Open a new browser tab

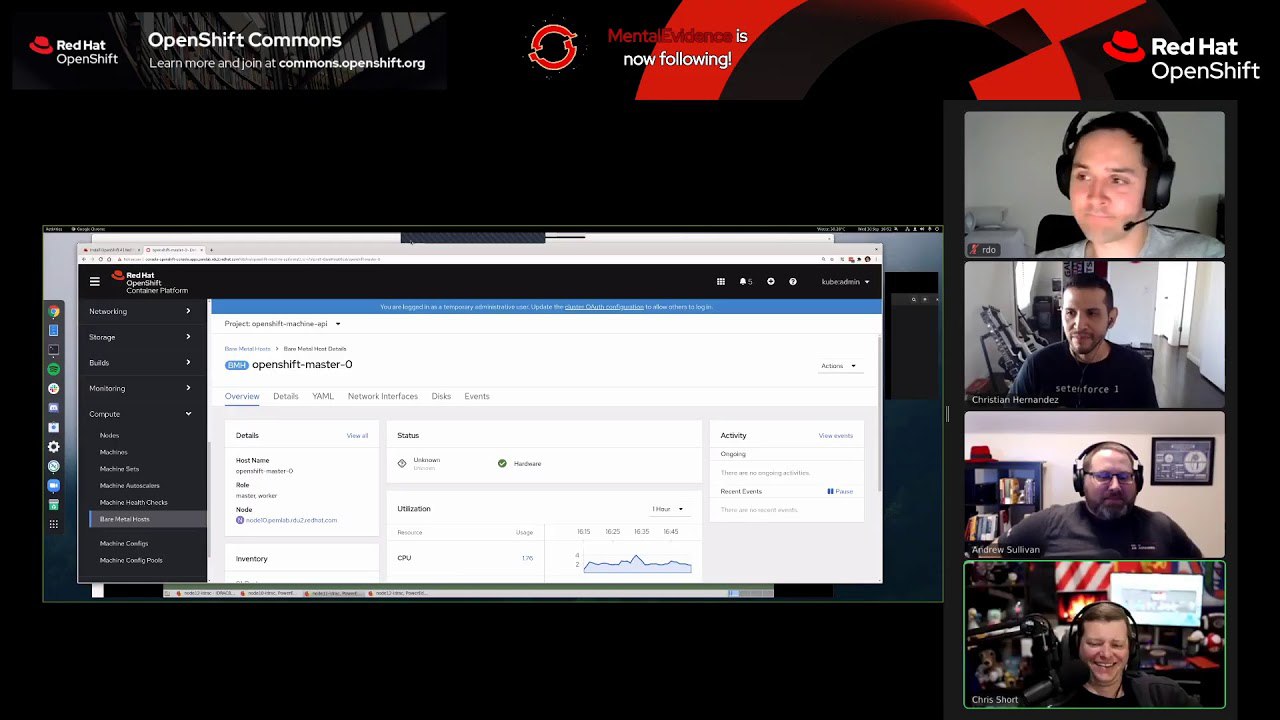point(211,249)
